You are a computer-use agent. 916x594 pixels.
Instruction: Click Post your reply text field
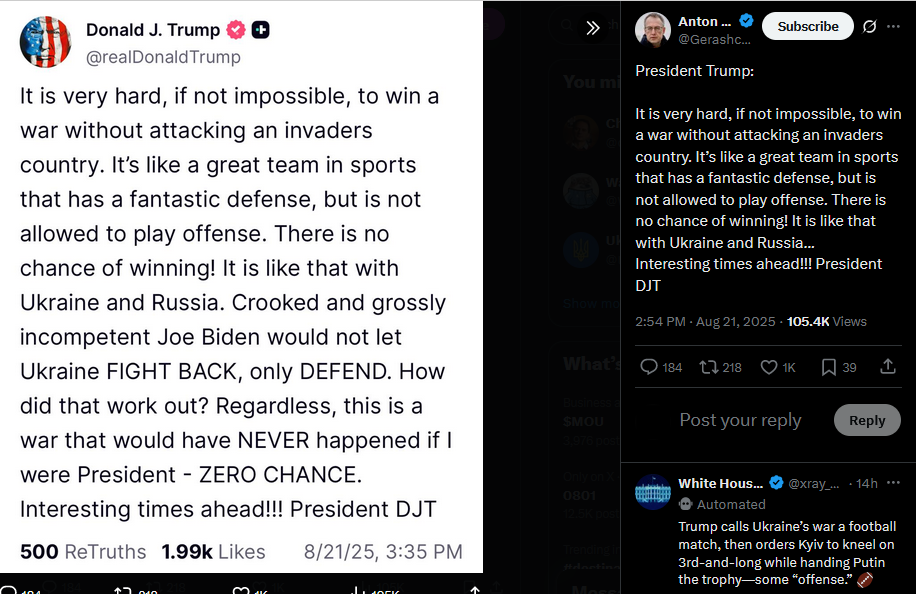pyautogui.click(x=740, y=420)
